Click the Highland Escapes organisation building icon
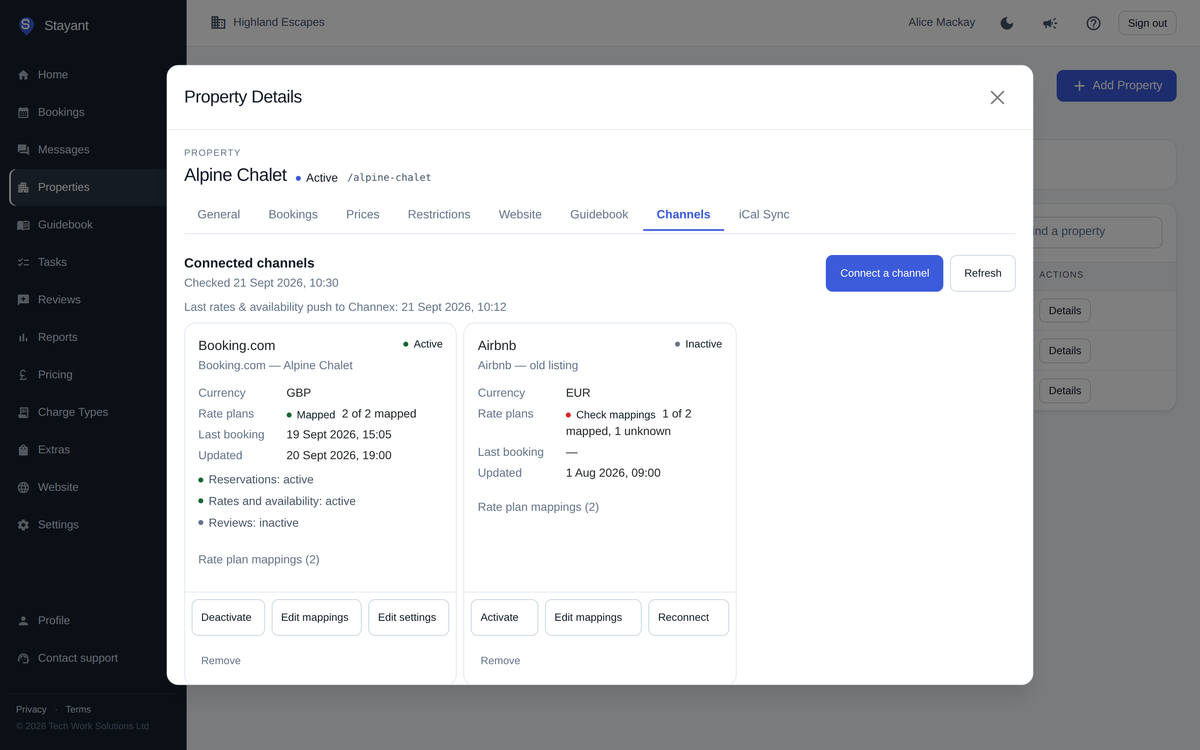Screen dimensions: 1200x750 click(218, 22)
